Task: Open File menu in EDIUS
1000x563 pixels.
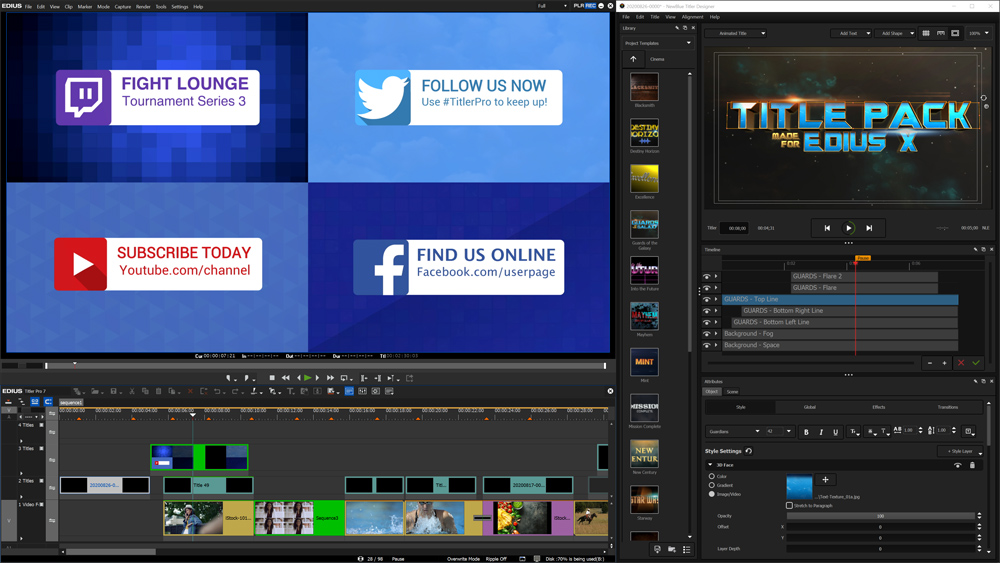Action: point(28,6)
